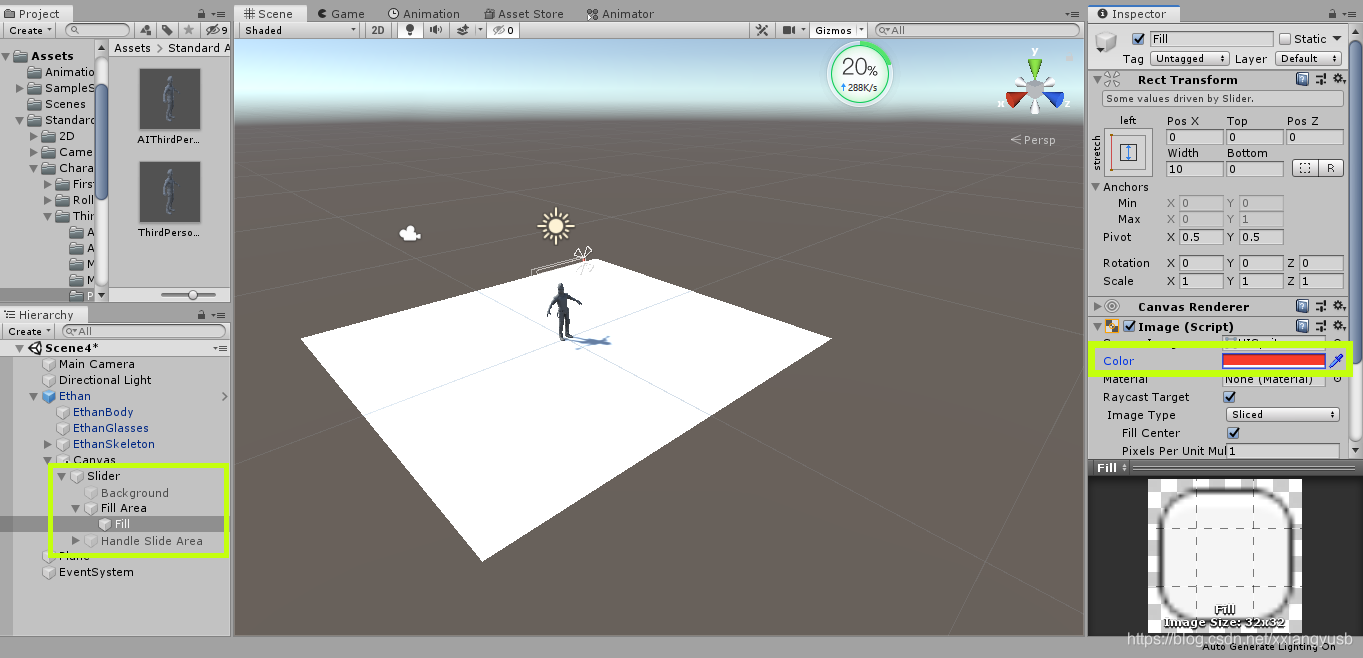Open the Animator tab
The height and width of the screenshot is (658, 1363).
pos(619,14)
